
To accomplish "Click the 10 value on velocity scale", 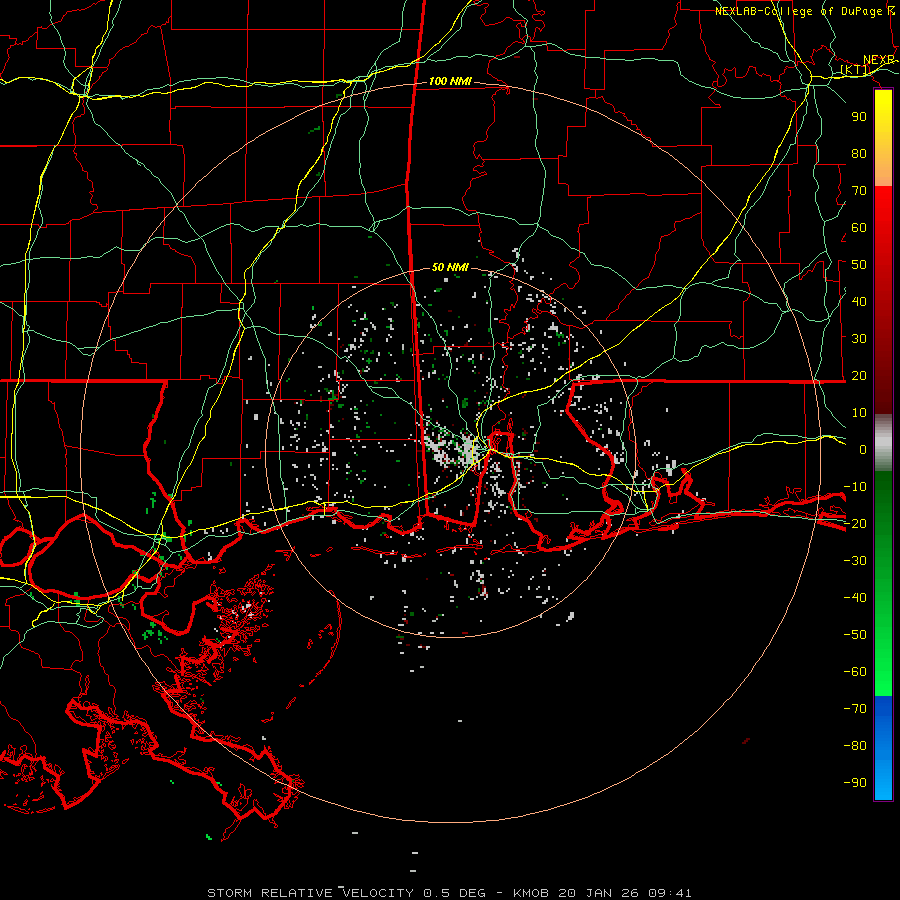I will coord(859,413).
